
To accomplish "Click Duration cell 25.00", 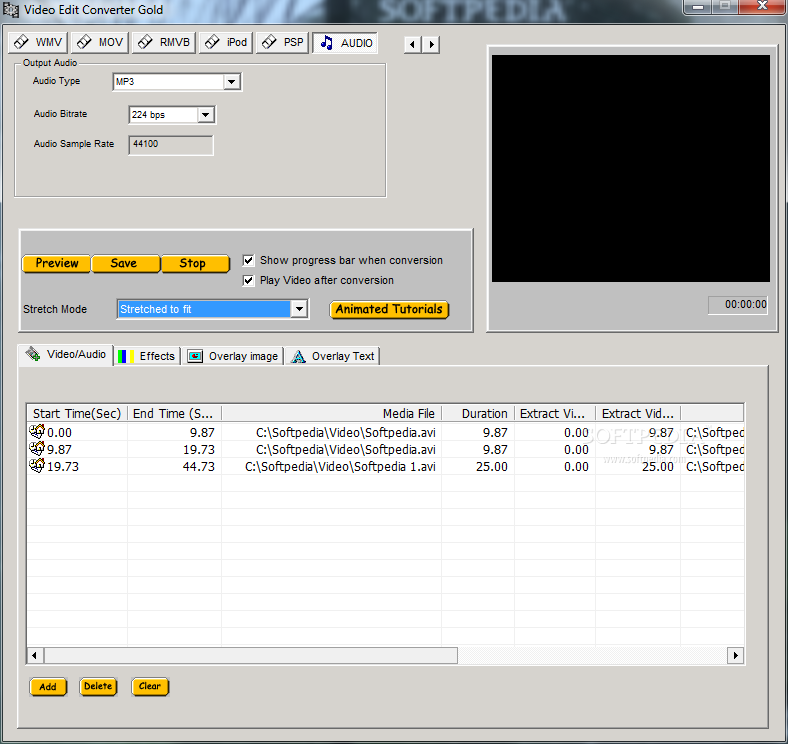I will coord(492,467).
